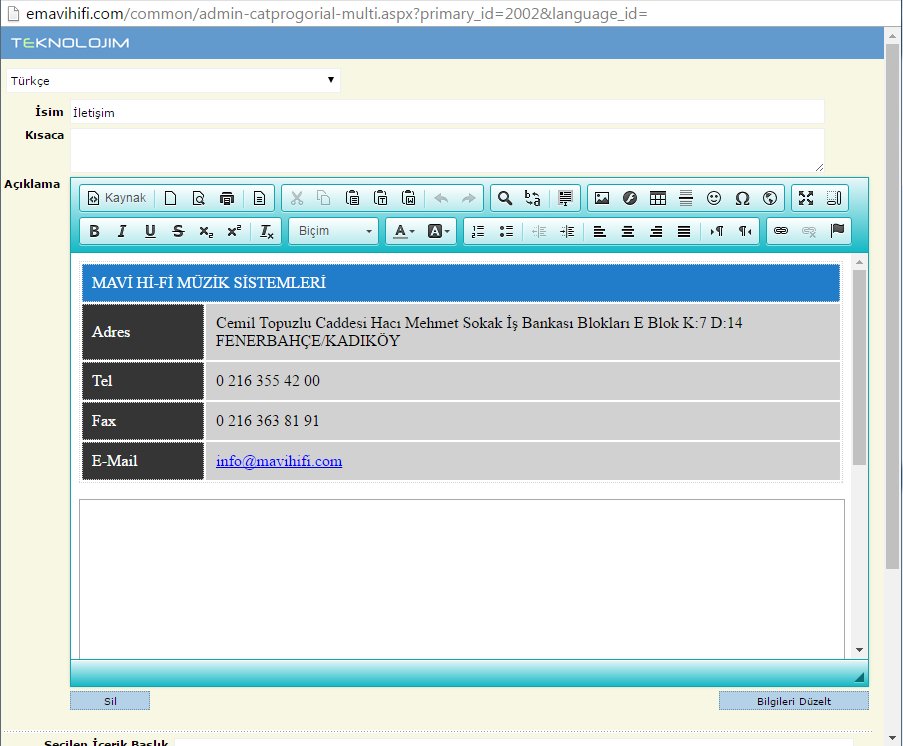The width and height of the screenshot is (903, 746).
Task: Click the Kısaca text area
Action: coord(447,150)
